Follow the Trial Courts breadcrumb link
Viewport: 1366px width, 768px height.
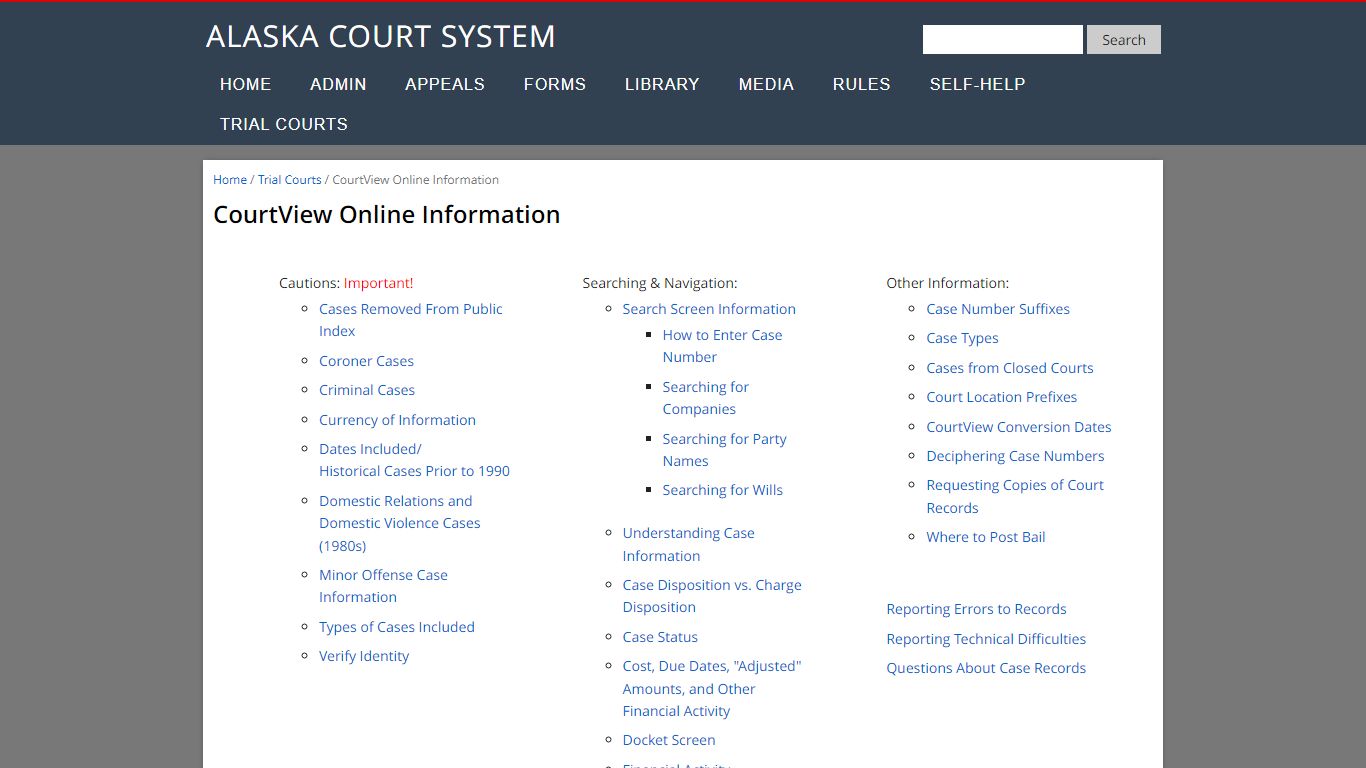point(290,180)
